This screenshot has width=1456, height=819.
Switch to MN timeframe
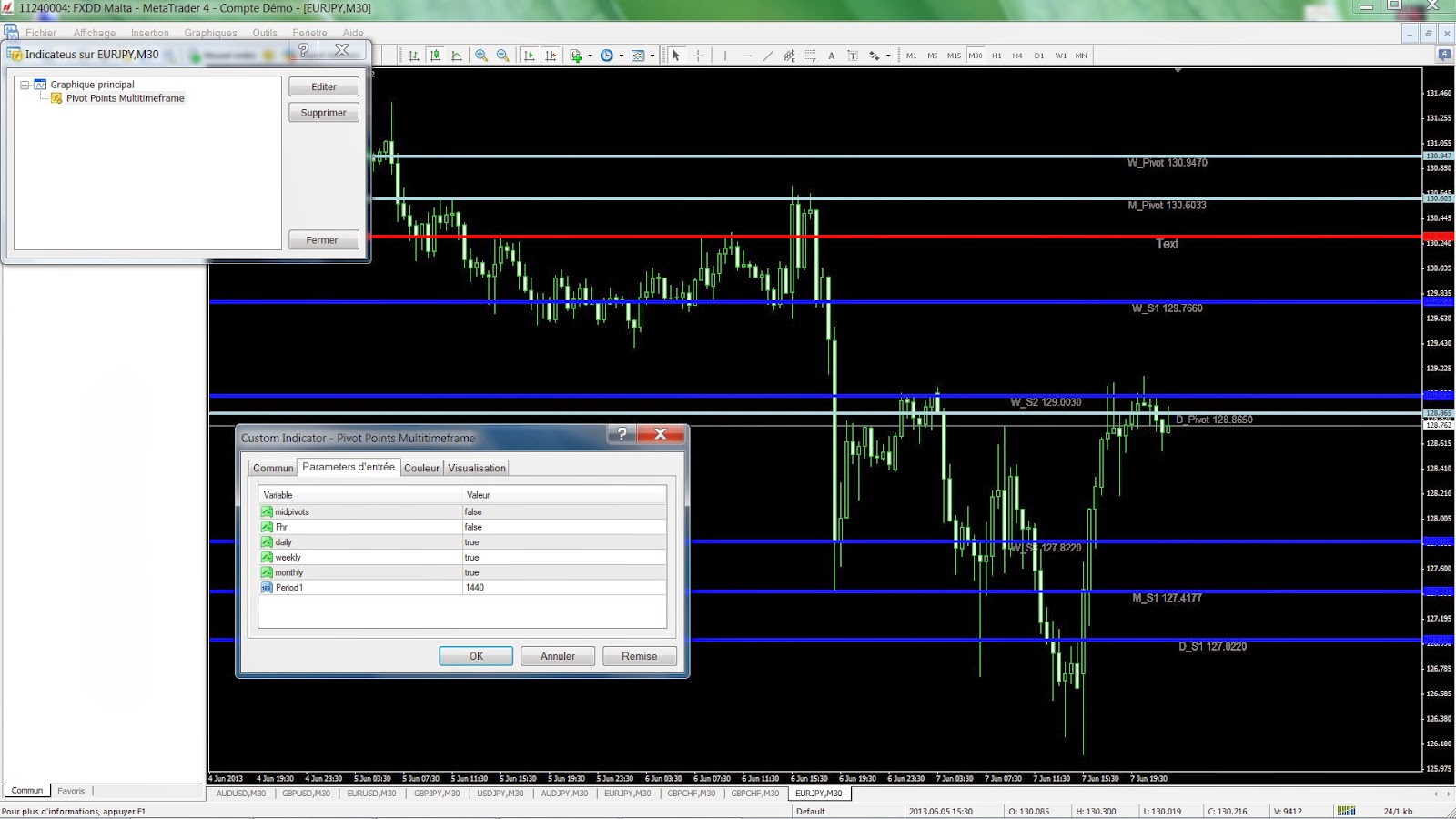click(x=1081, y=56)
